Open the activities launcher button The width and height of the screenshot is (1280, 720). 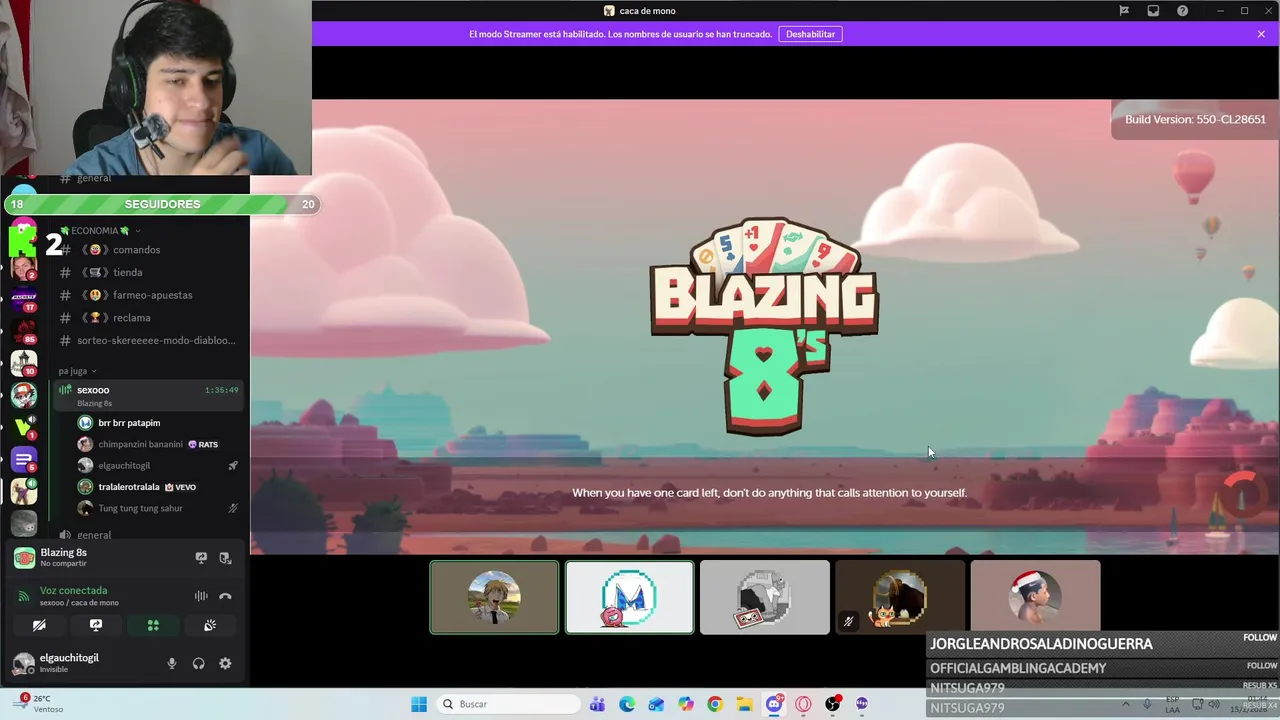153,625
